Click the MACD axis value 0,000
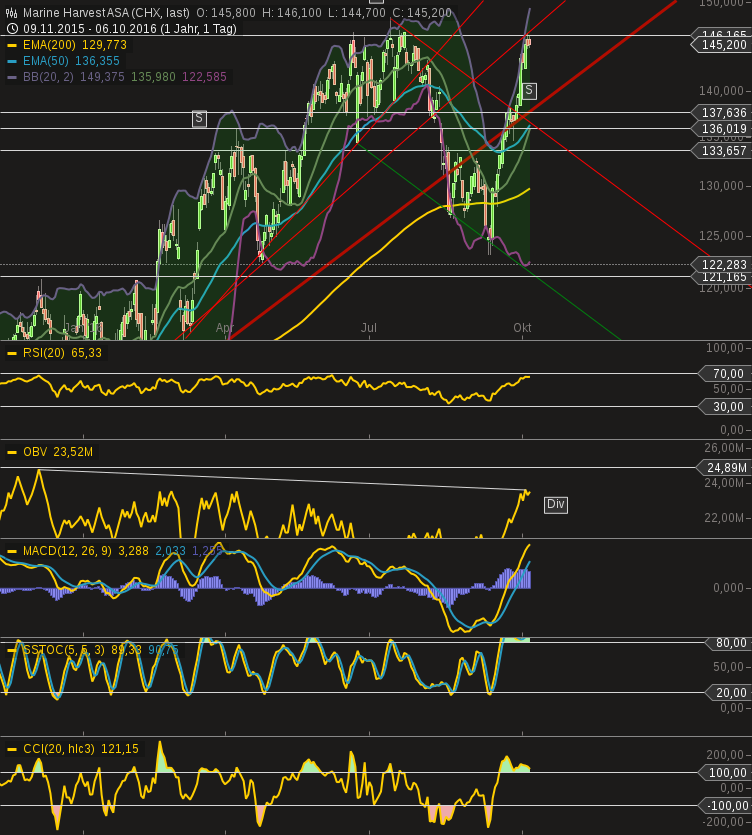This screenshot has height=835, width=752. click(728, 588)
